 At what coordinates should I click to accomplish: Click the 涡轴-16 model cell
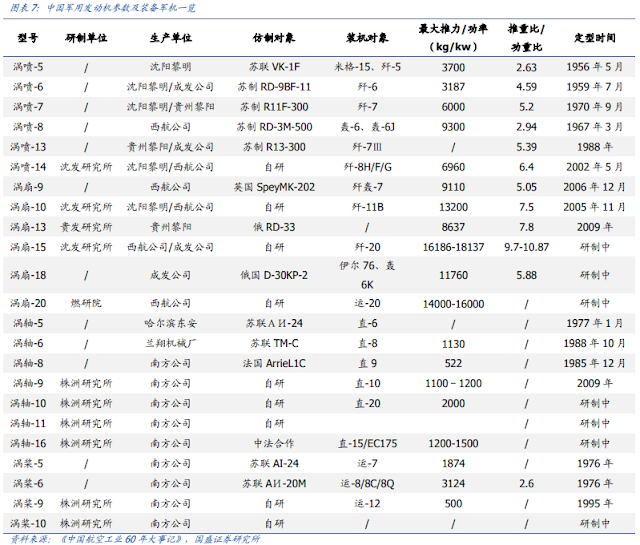point(28,443)
